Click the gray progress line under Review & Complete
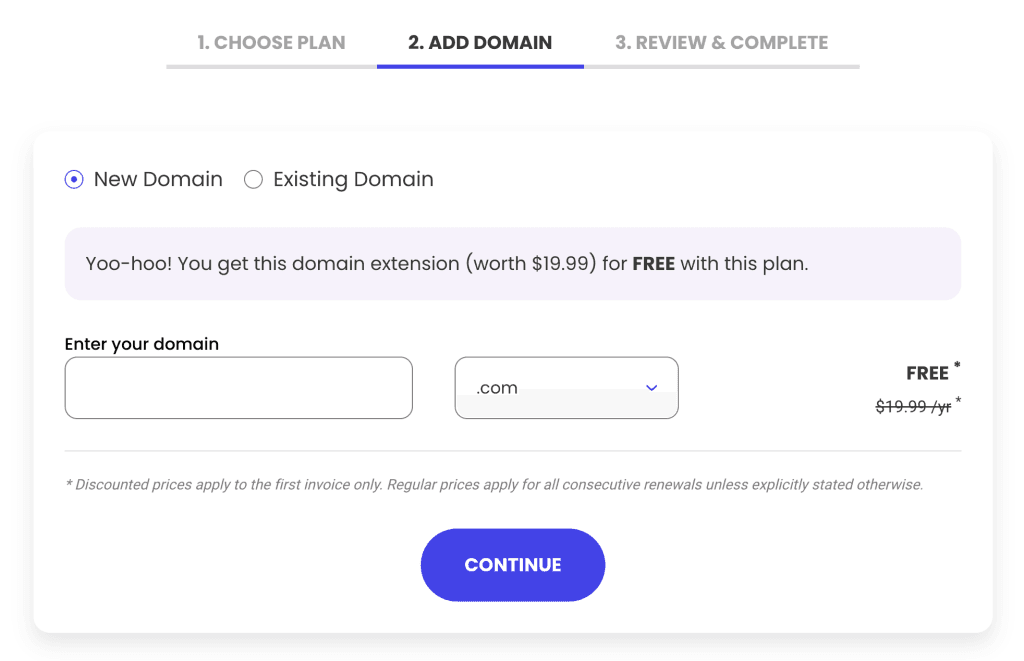 [x=721, y=66]
